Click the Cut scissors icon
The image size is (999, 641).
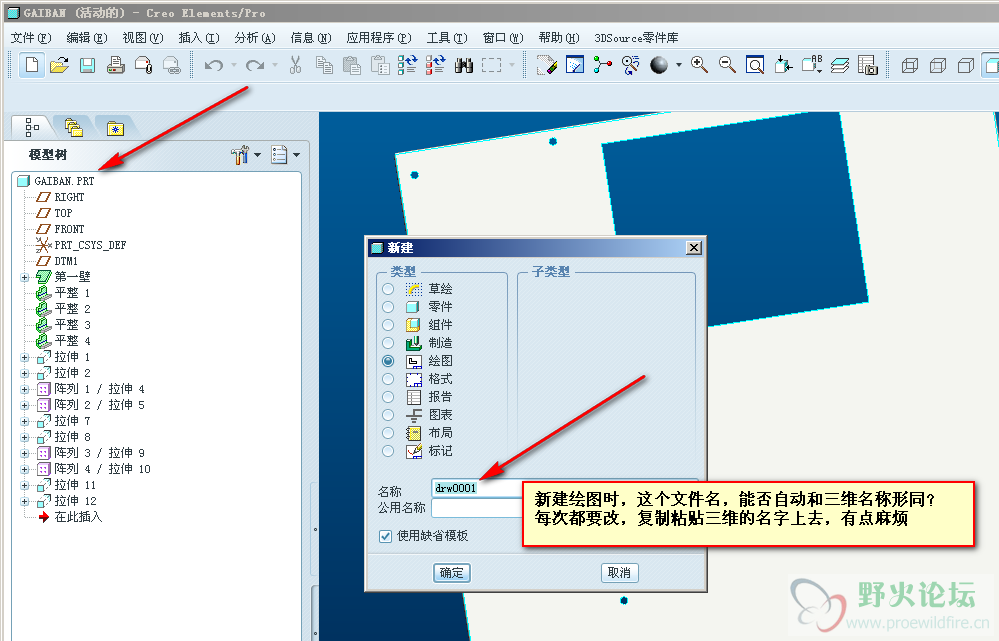point(295,65)
